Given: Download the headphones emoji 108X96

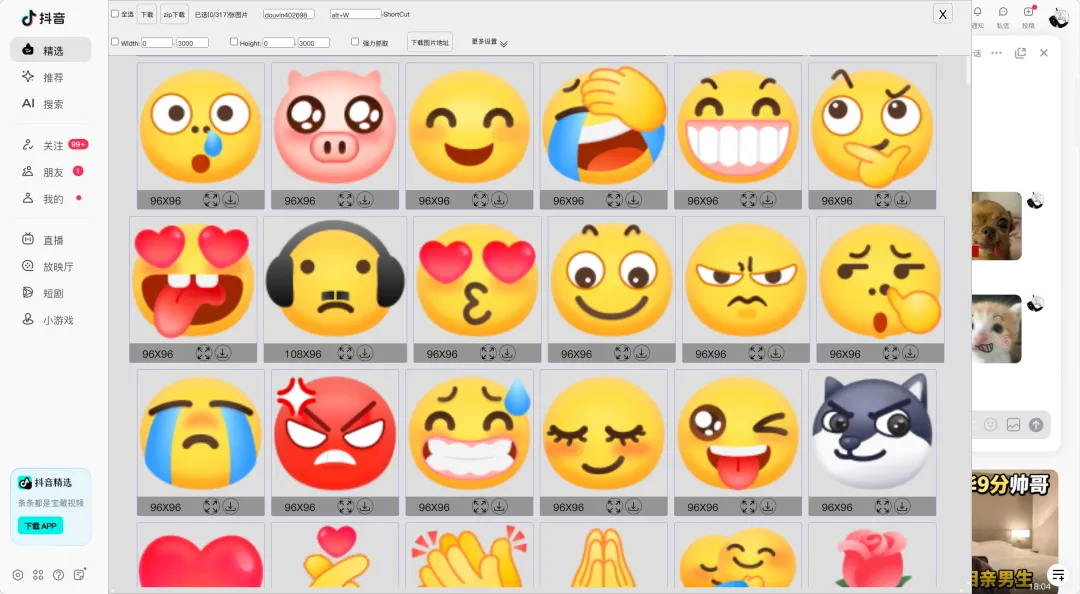Looking at the screenshot, I should tap(365, 353).
